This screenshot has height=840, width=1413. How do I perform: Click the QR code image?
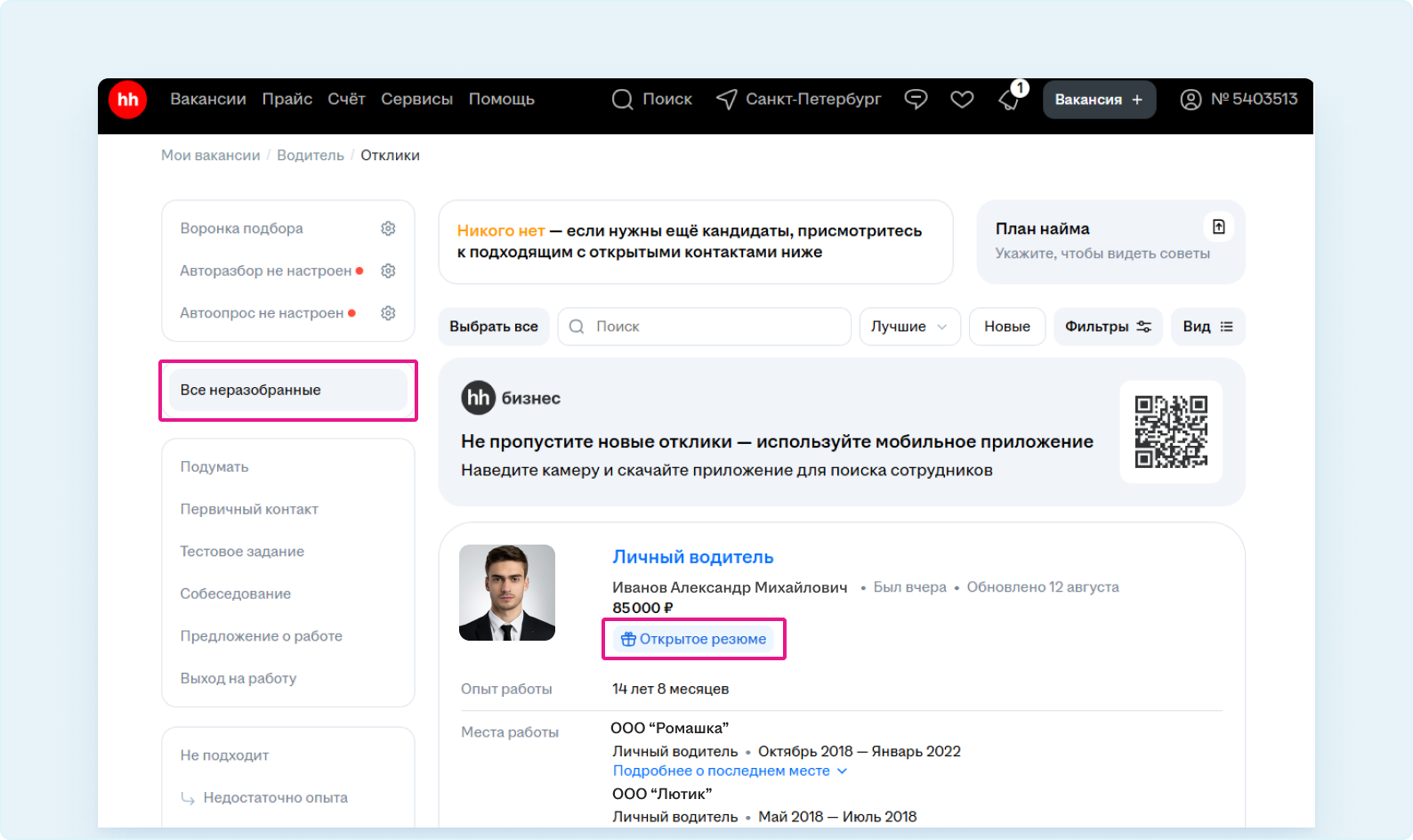1171,432
